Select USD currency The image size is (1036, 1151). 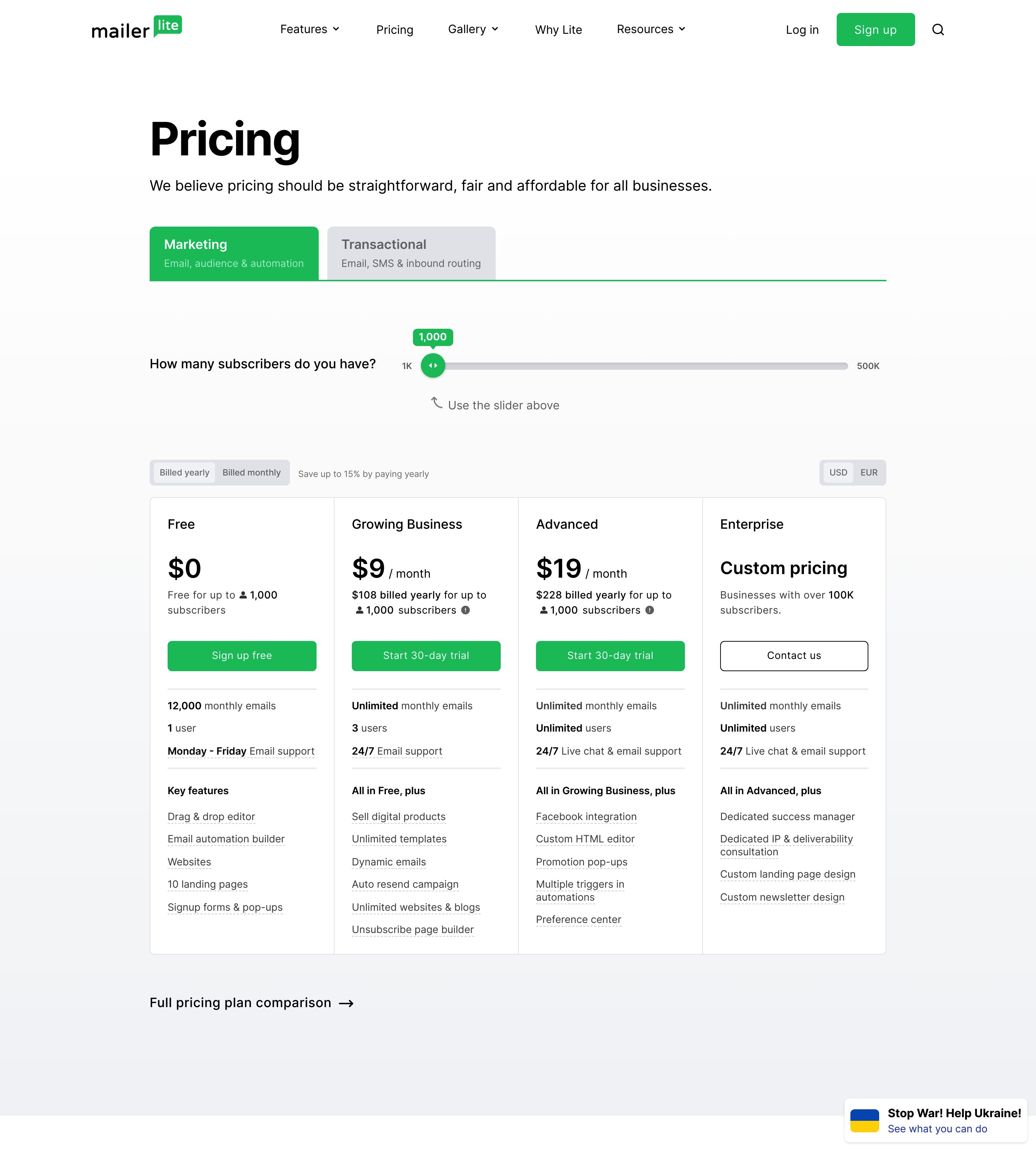[x=838, y=473]
